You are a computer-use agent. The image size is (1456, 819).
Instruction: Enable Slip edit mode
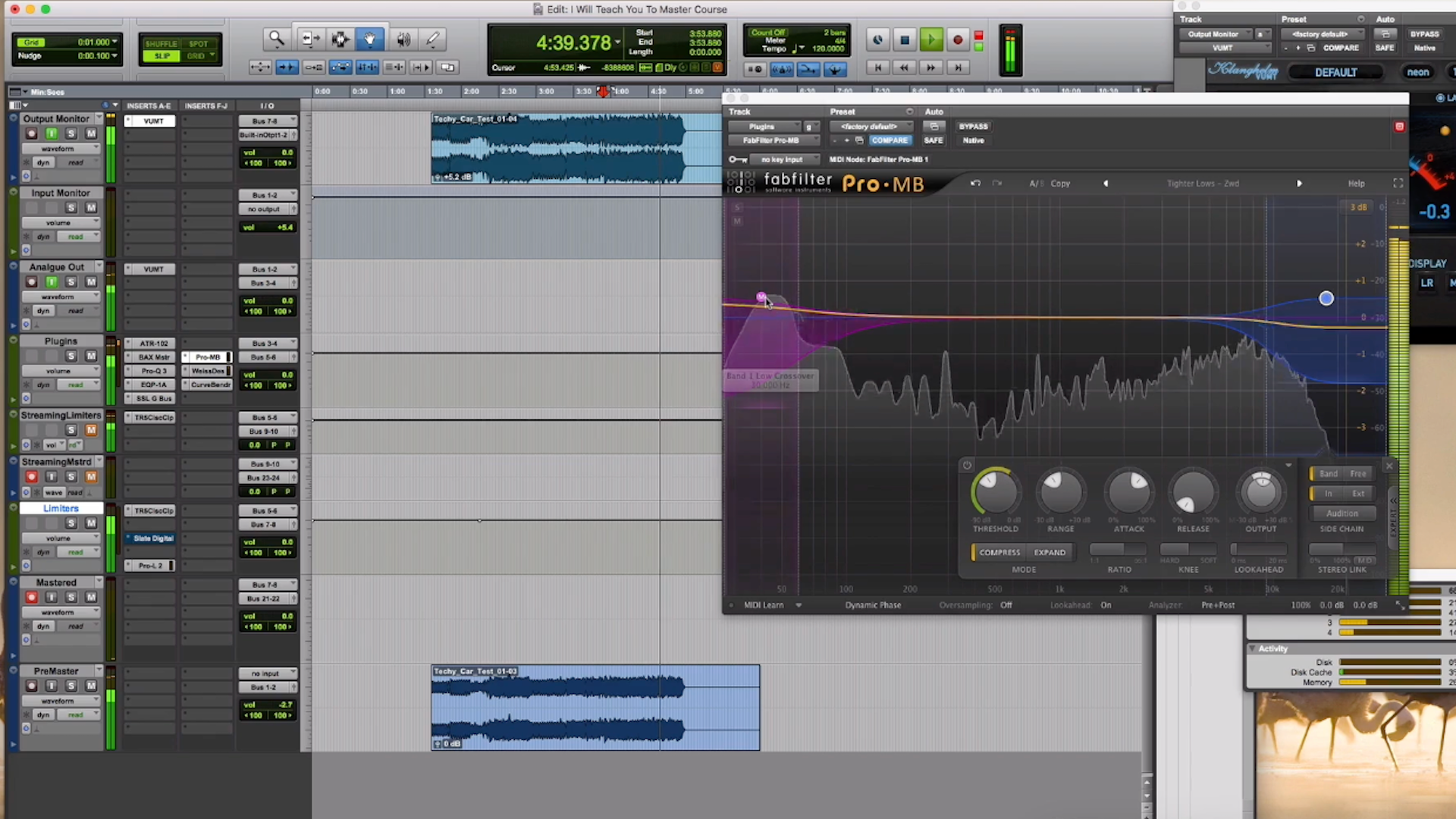click(x=162, y=56)
